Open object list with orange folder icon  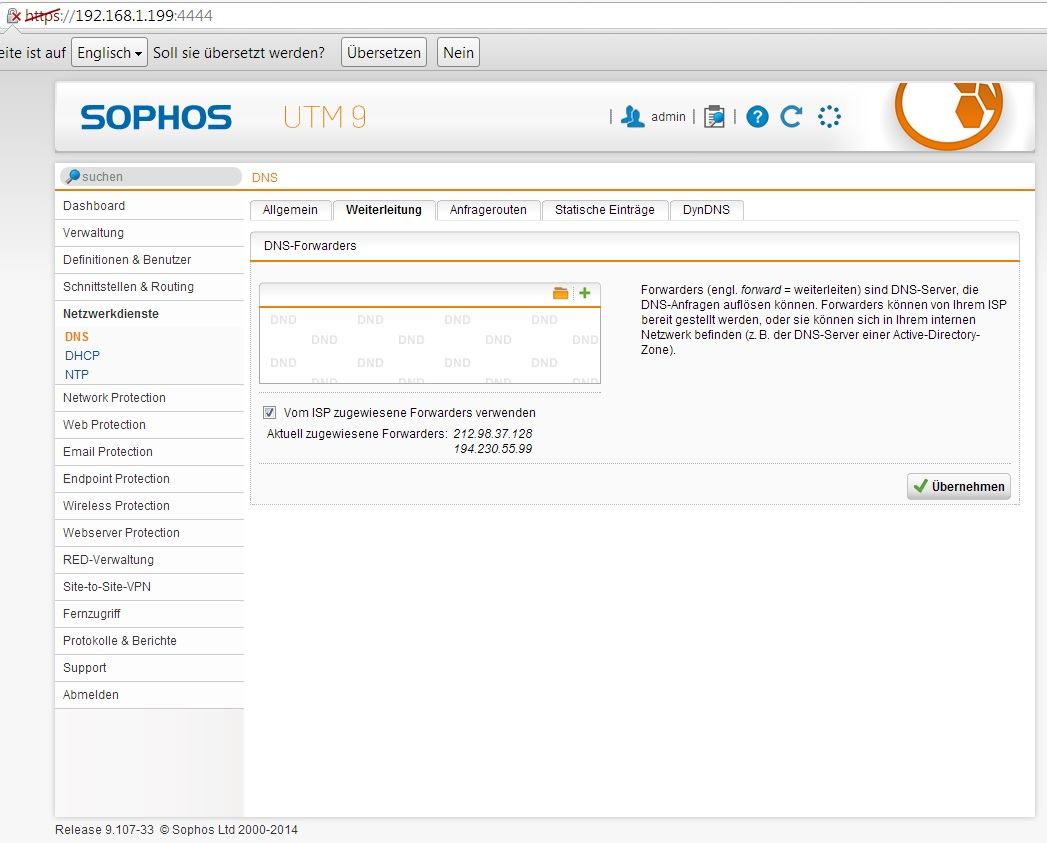point(560,293)
